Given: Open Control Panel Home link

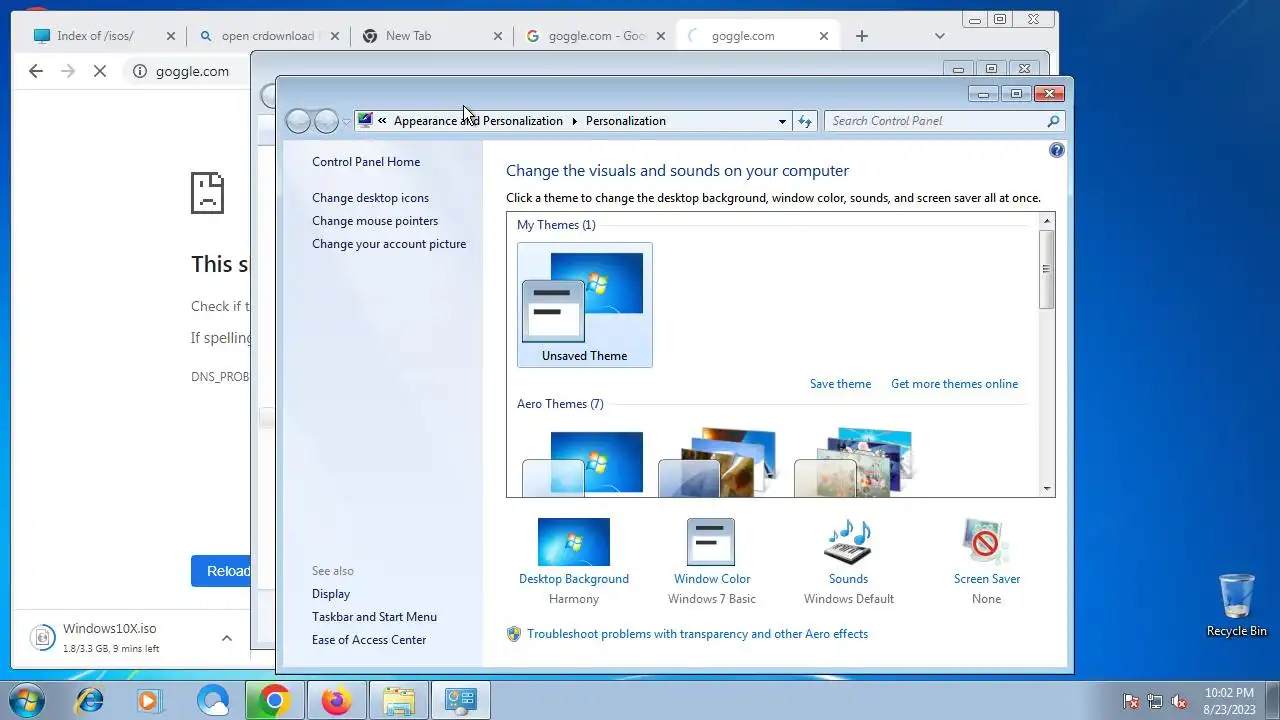Looking at the screenshot, I should click(x=366, y=162).
